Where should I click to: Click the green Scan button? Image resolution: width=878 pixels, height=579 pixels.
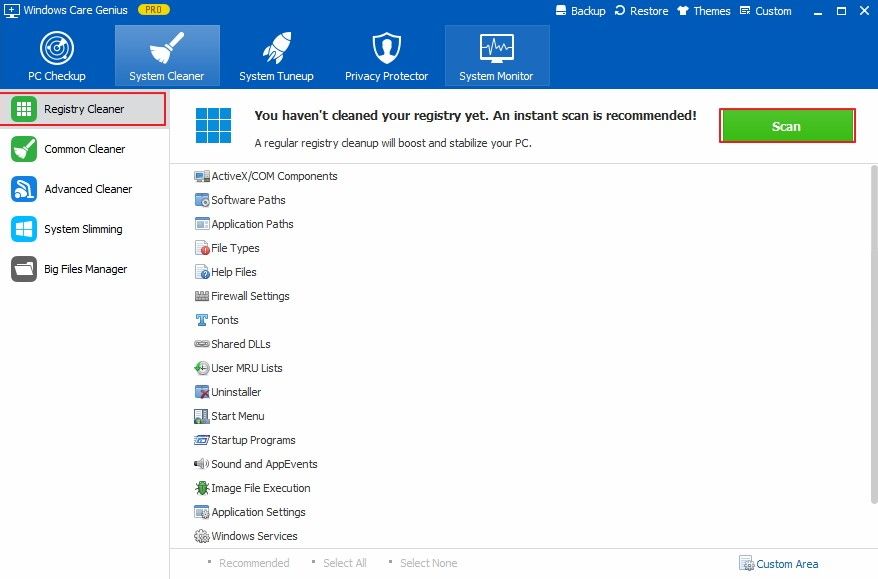pos(787,126)
